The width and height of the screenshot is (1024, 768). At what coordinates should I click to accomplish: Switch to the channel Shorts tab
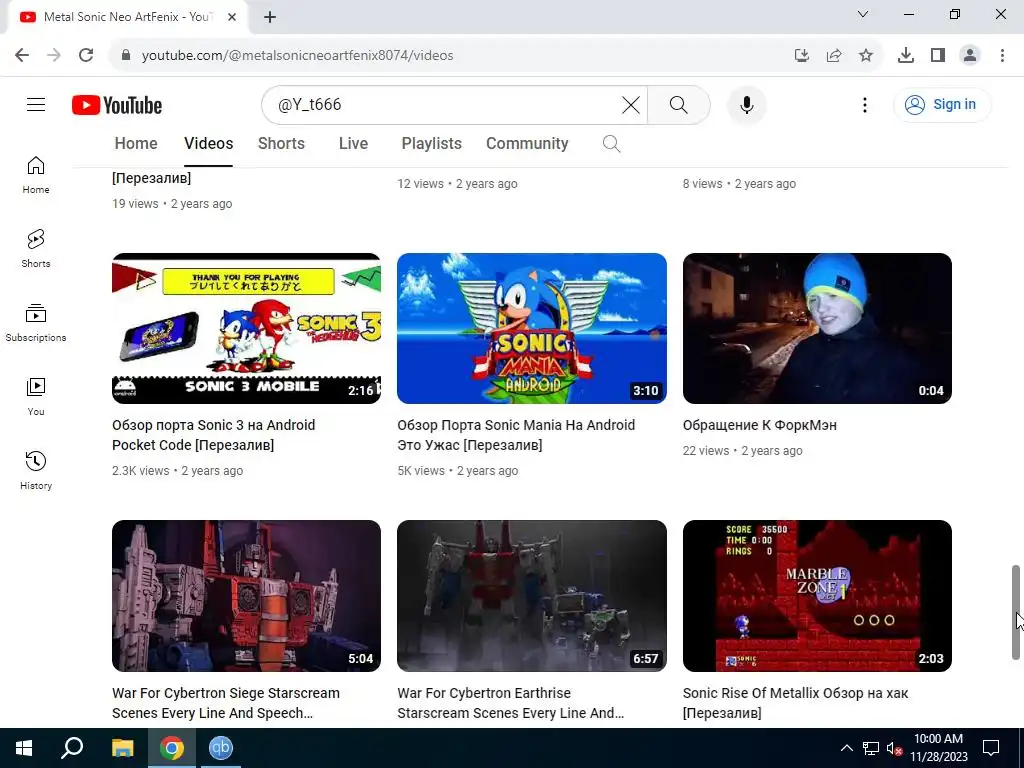tap(281, 144)
